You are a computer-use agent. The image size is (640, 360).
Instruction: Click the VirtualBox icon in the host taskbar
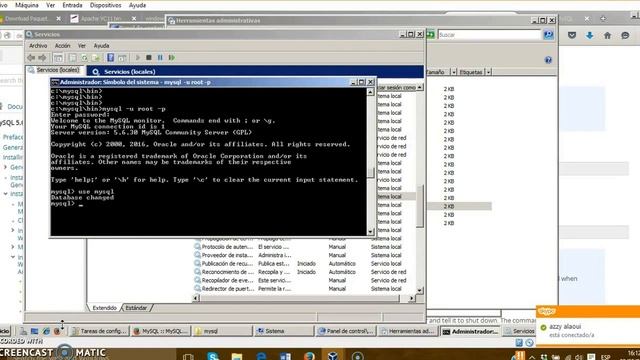pos(333,356)
